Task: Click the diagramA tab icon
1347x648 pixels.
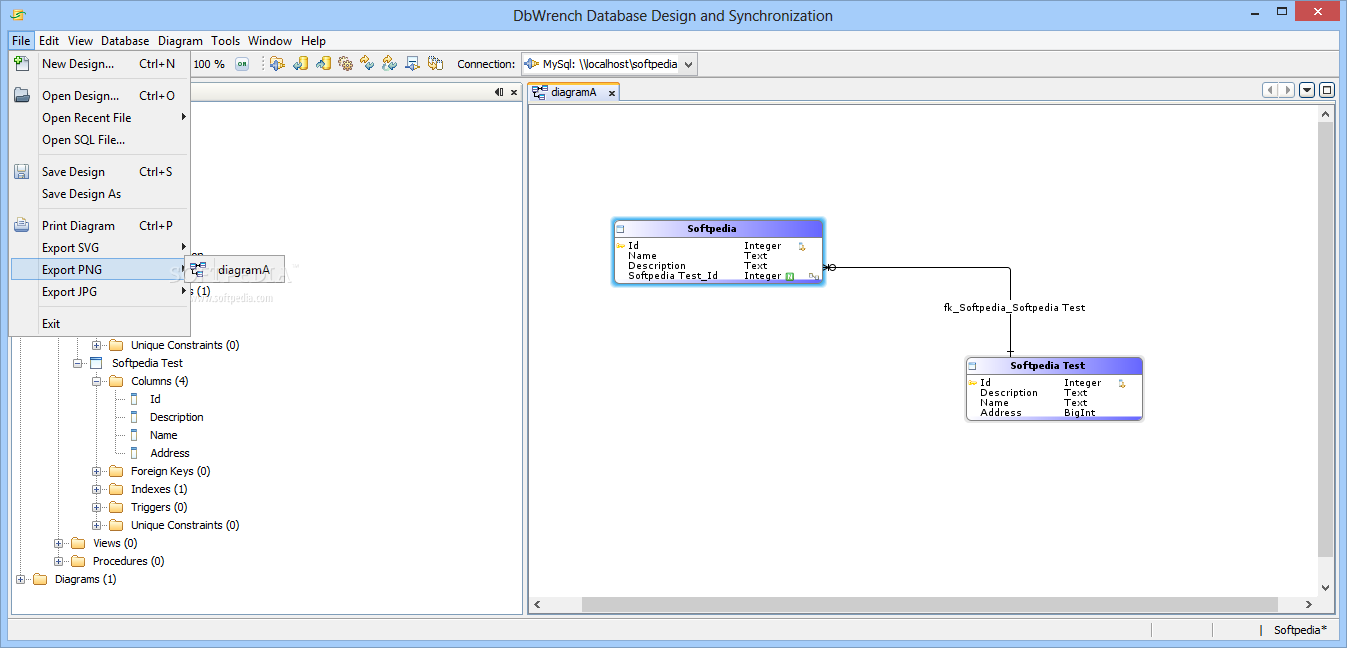Action: 539,92
